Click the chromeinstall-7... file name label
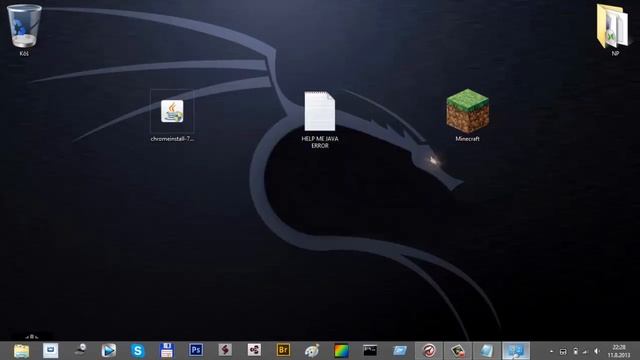The width and height of the screenshot is (640, 360). click(x=172, y=139)
